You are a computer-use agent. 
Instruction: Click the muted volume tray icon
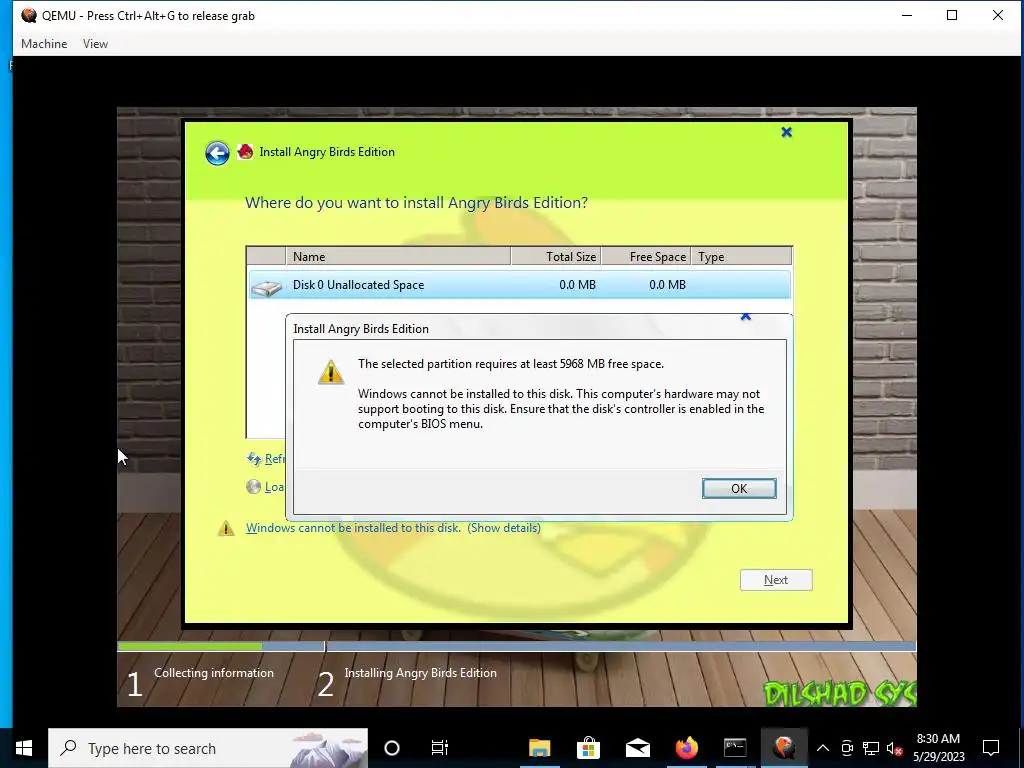coord(894,748)
